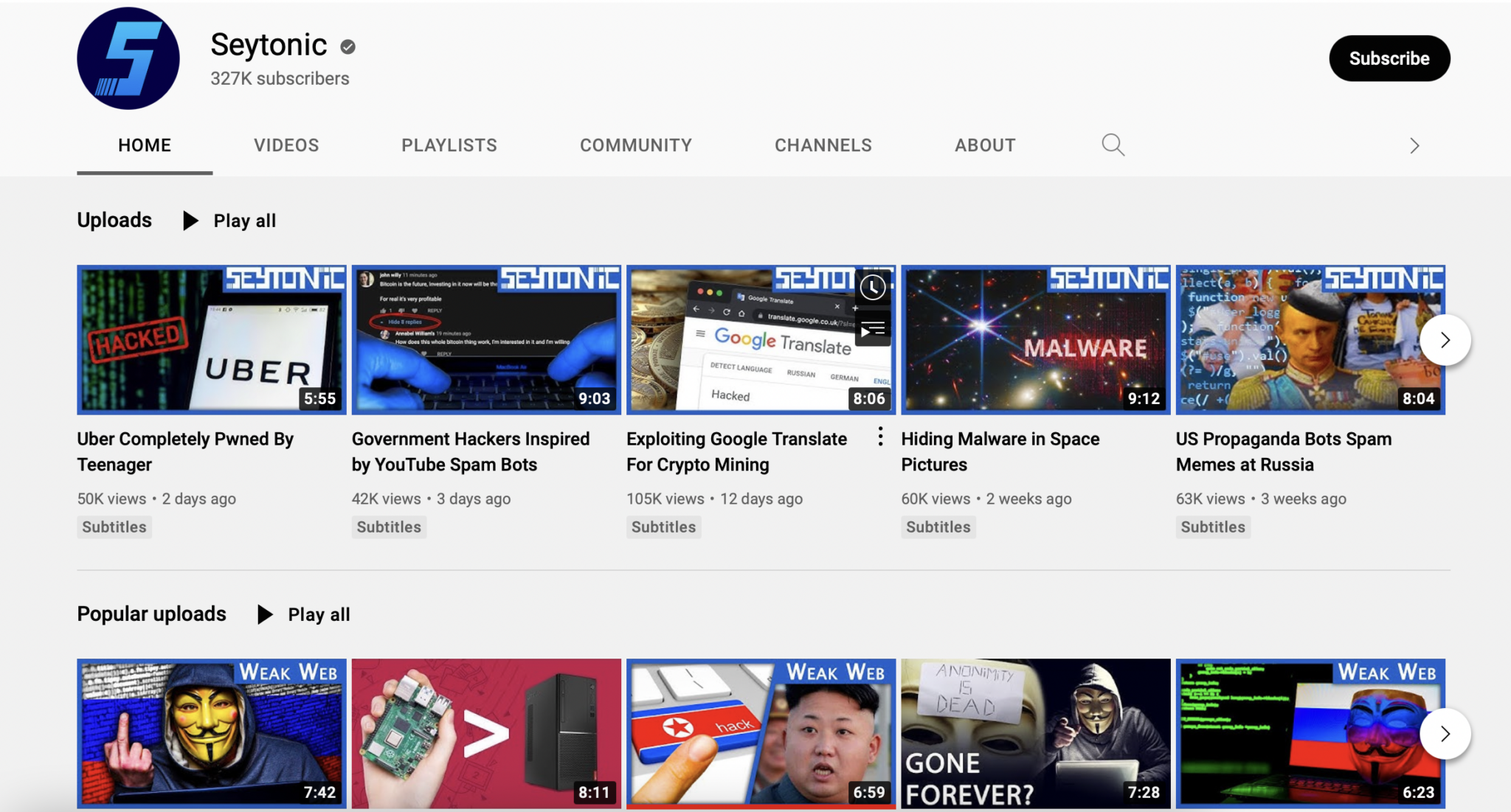This screenshot has width=1511, height=812.
Task: Click the Seytonic channel avatar
Action: tap(128, 58)
